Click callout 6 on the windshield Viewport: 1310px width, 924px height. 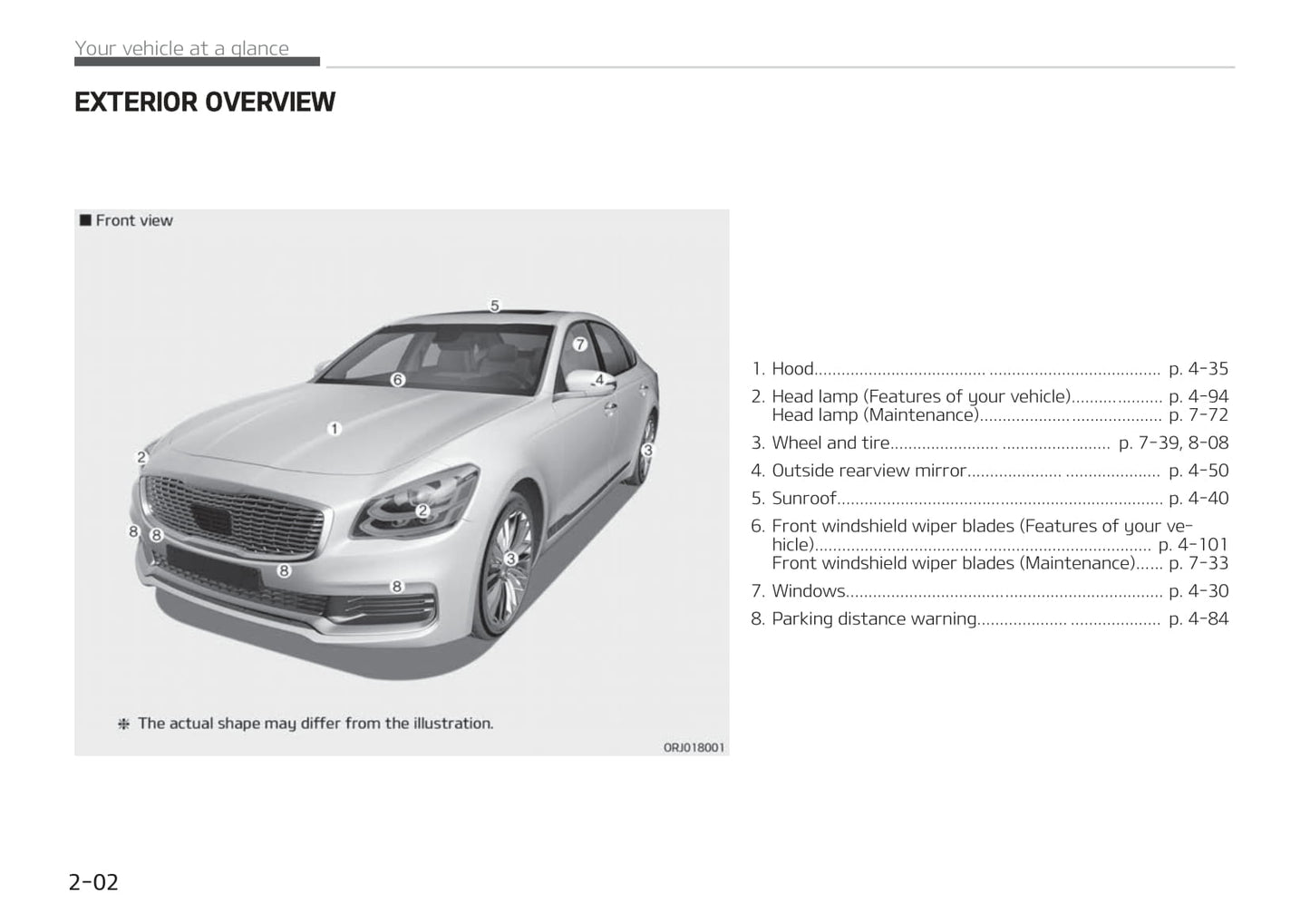click(397, 380)
